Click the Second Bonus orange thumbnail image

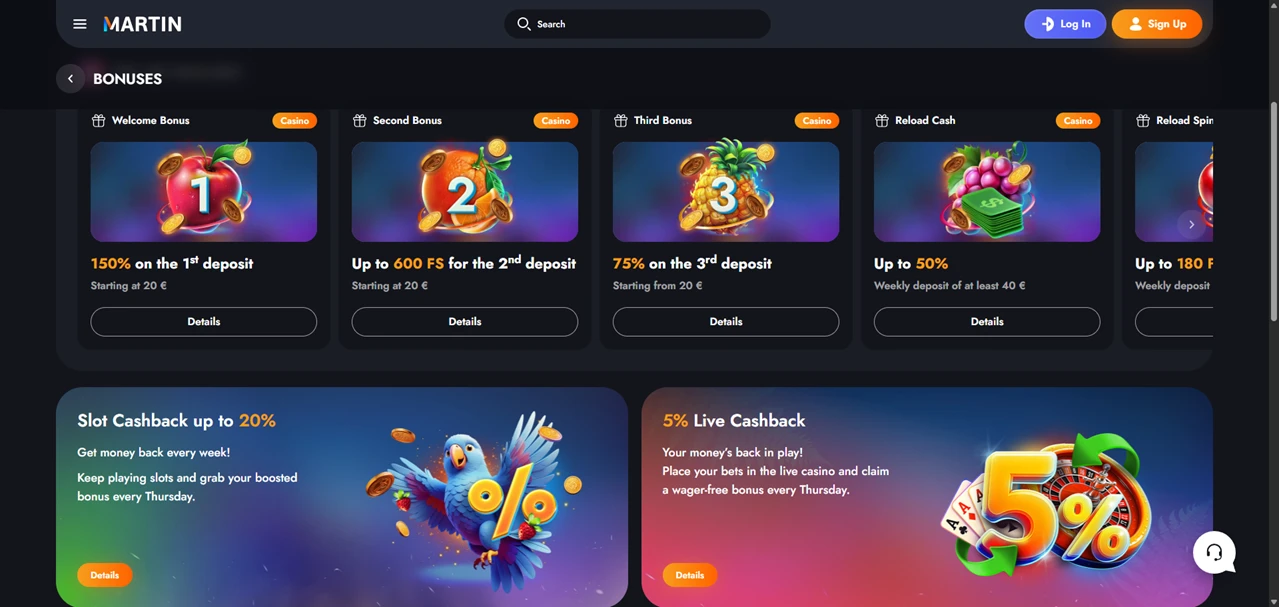[x=465, y=192]
